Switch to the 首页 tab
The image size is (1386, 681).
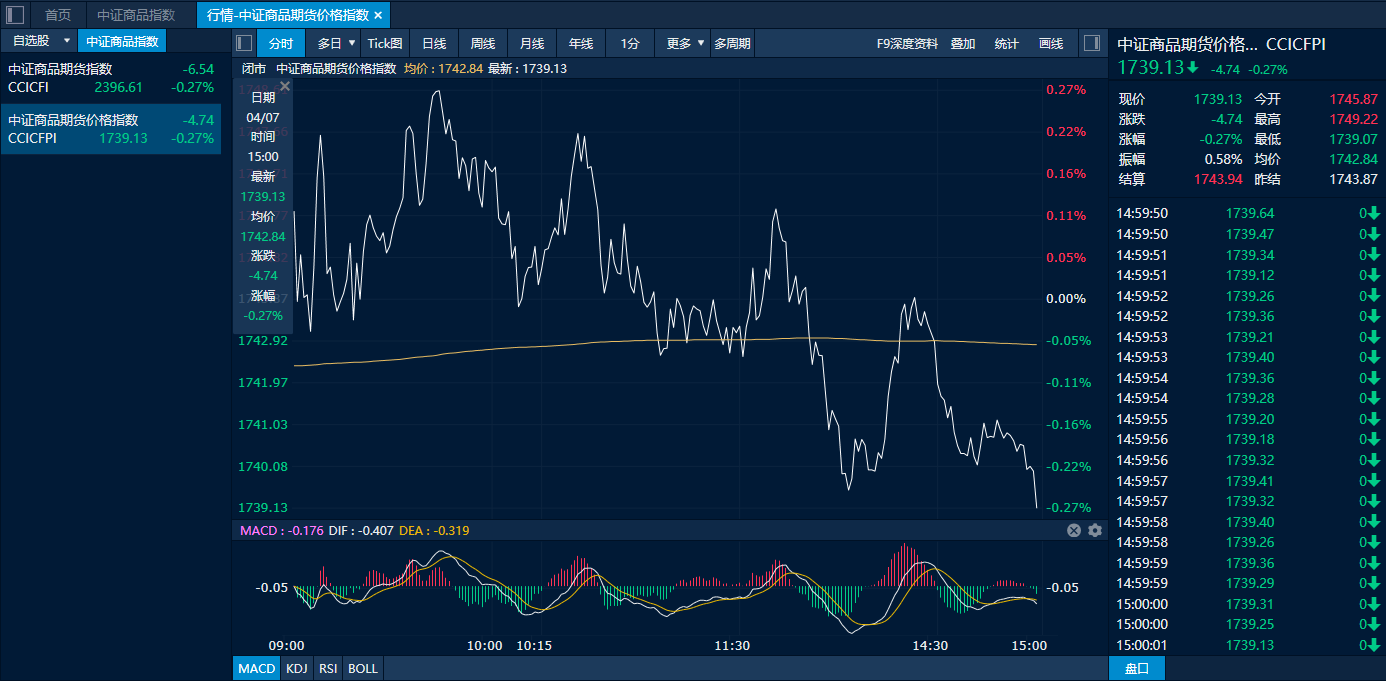(x=58, y=15)
